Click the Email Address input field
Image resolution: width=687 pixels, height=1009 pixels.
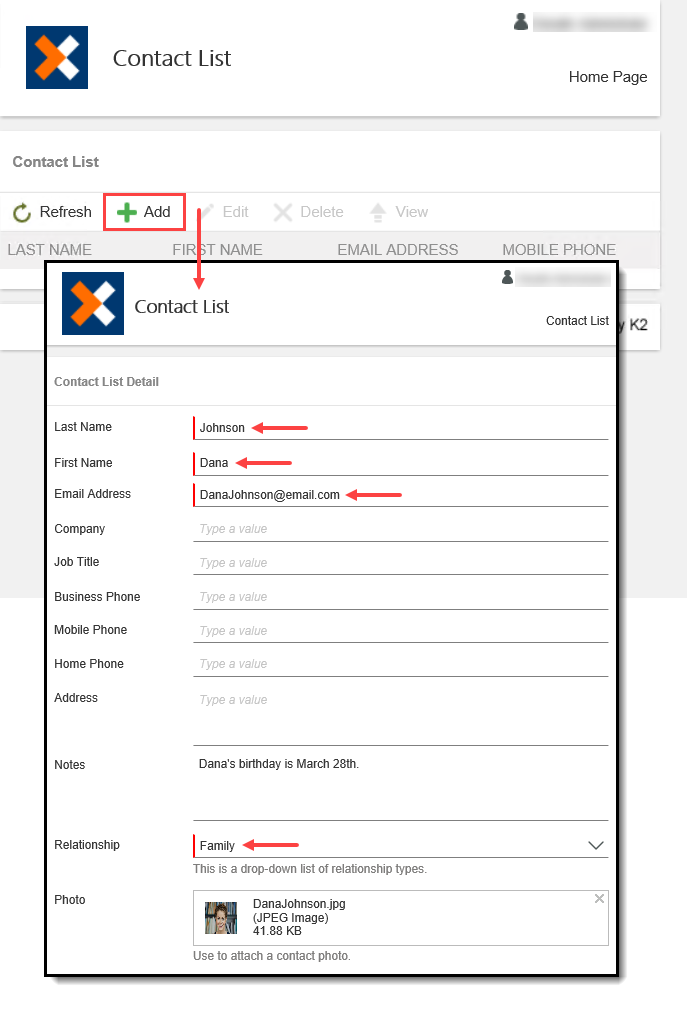401,495
